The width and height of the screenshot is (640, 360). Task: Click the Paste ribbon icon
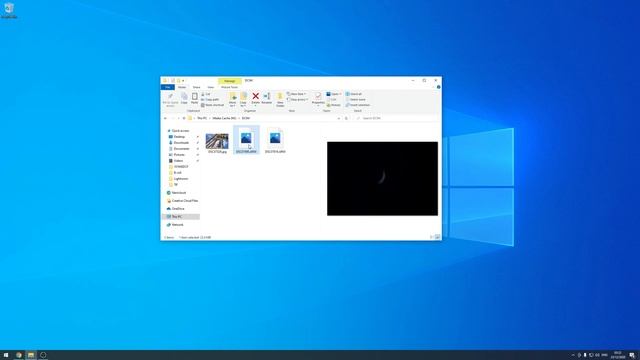coord(195,98)
